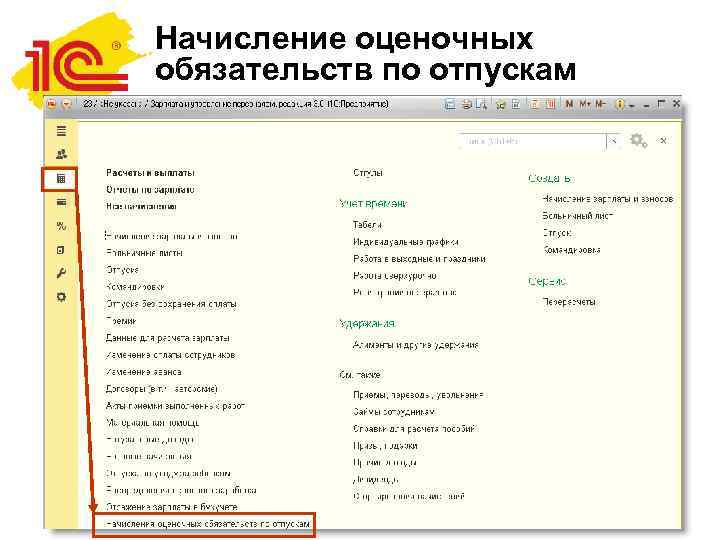The width and height of the screenshot is (720, 540).
Task: Open the personnel section with the people icon
Action: click(61, 154)
